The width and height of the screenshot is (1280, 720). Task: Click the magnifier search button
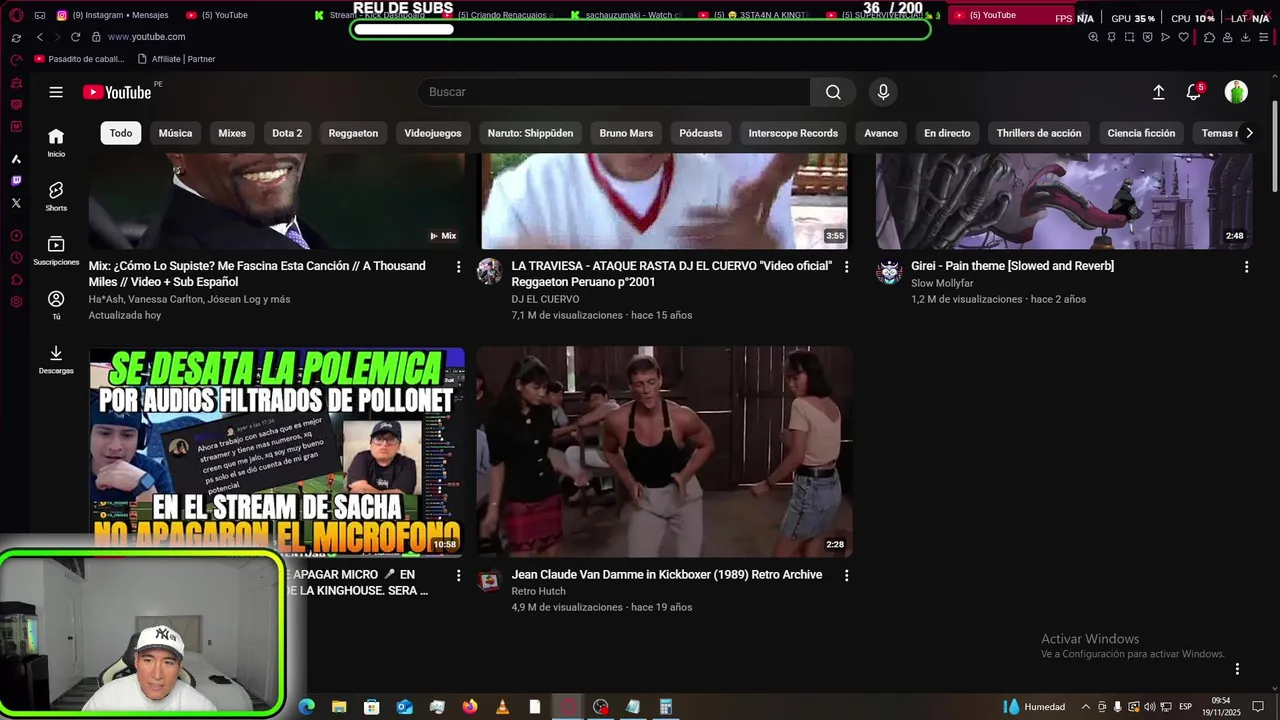click(833, 92)
